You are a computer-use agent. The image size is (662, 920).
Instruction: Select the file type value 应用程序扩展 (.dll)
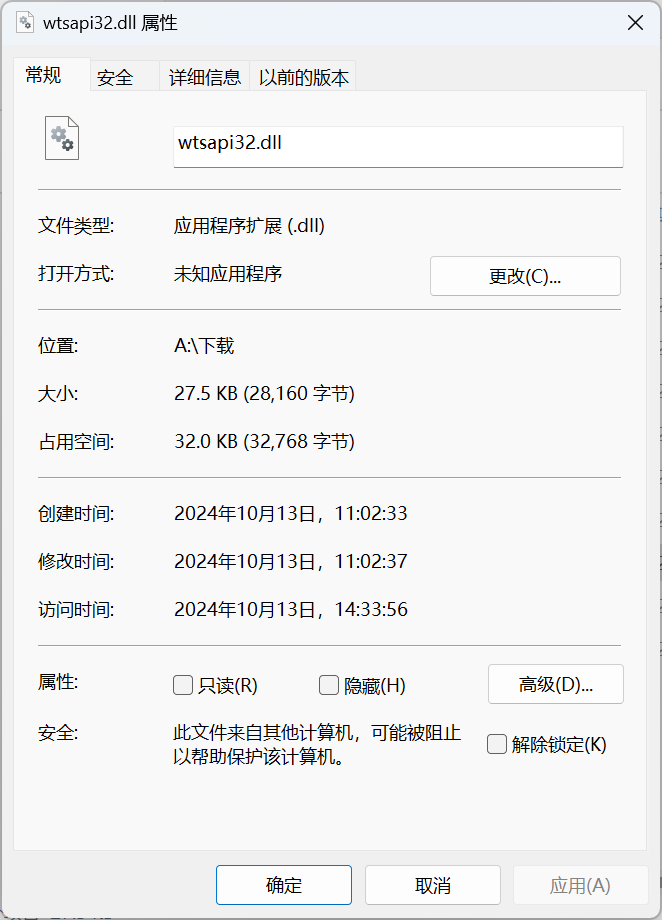(249, 226)
